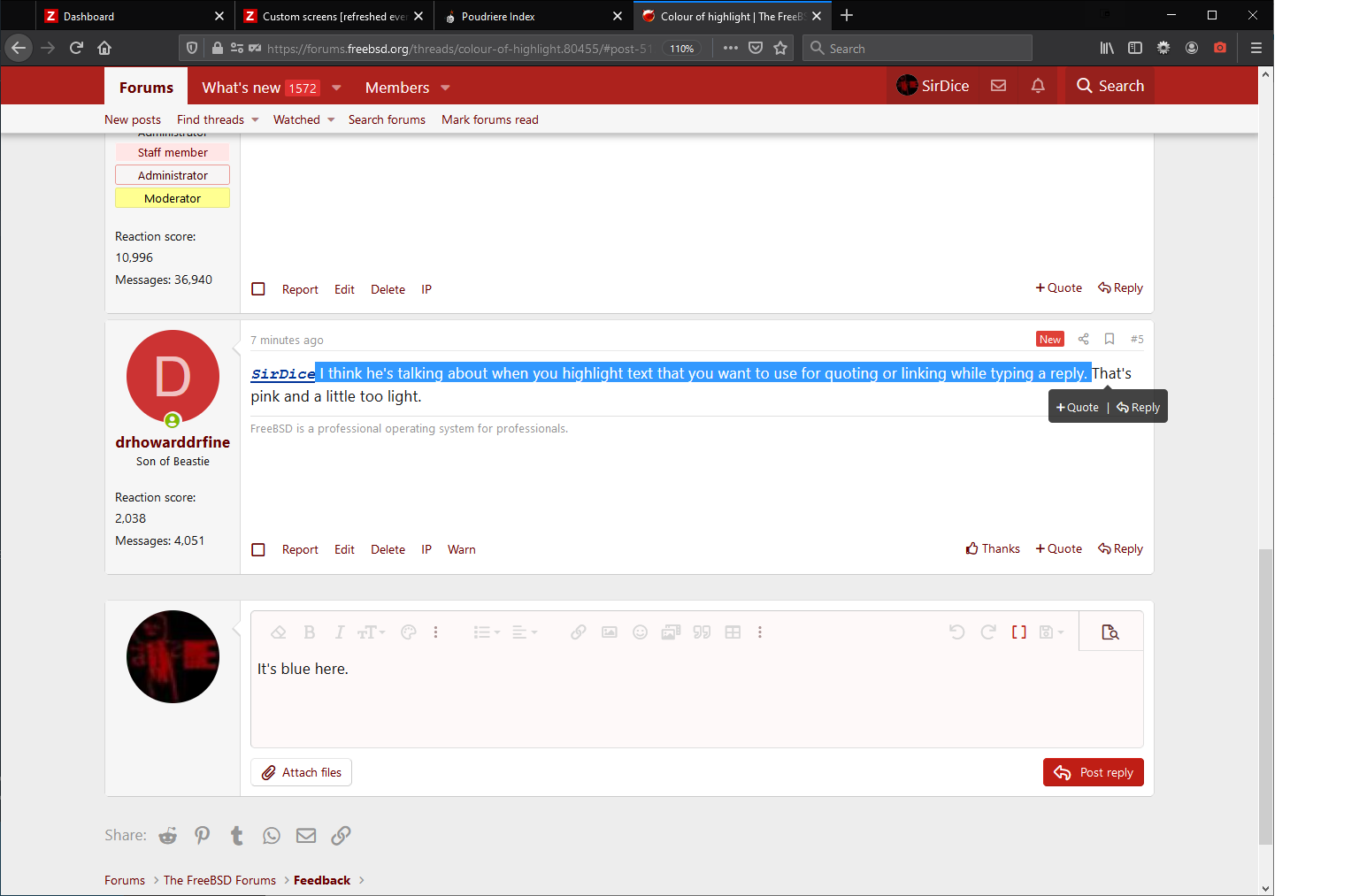Open the smilies picker in editor
Screen dimensions: 1359x896
tap(640, 632)
